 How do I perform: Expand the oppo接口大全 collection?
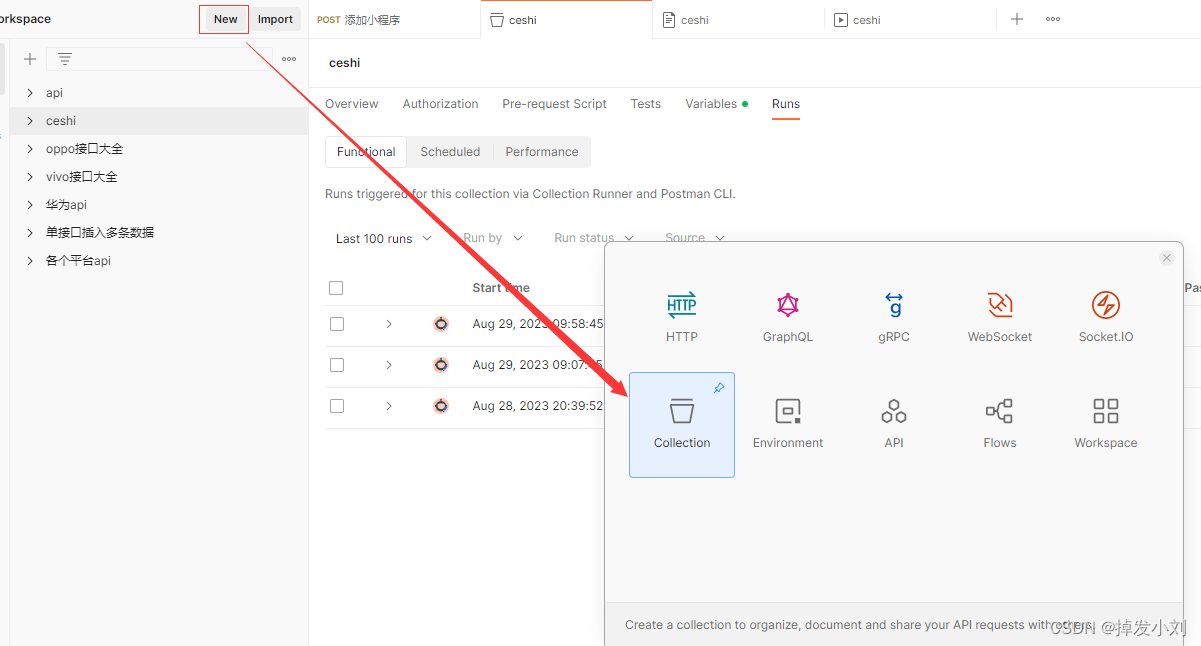(x=30, y=149)
